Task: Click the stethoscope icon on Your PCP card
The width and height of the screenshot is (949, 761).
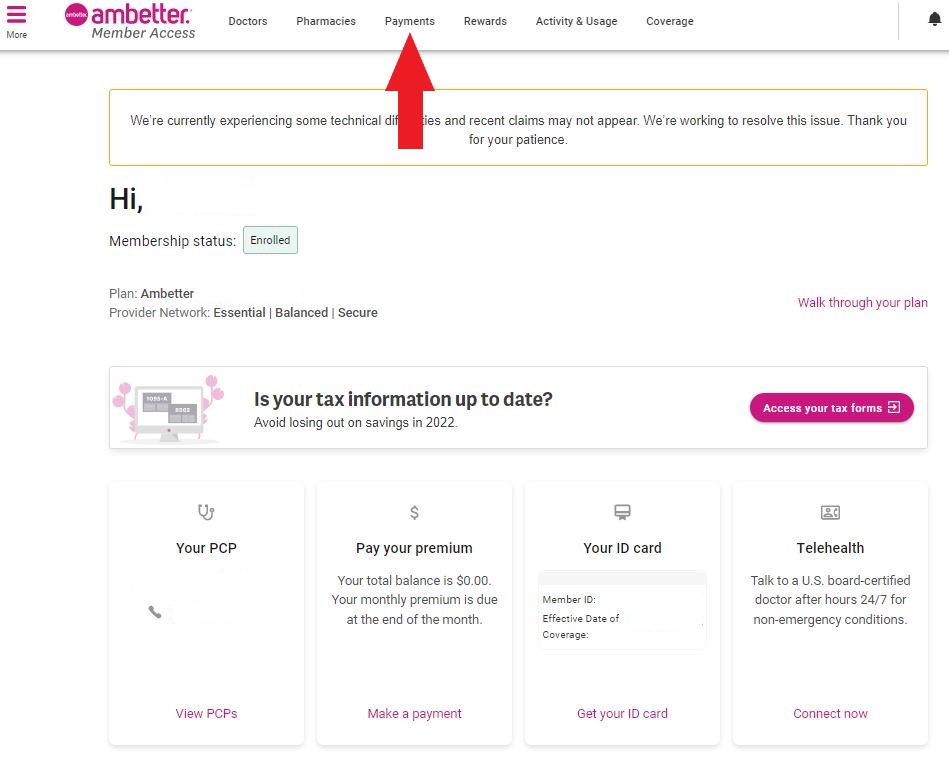Action: pos(206,512)
